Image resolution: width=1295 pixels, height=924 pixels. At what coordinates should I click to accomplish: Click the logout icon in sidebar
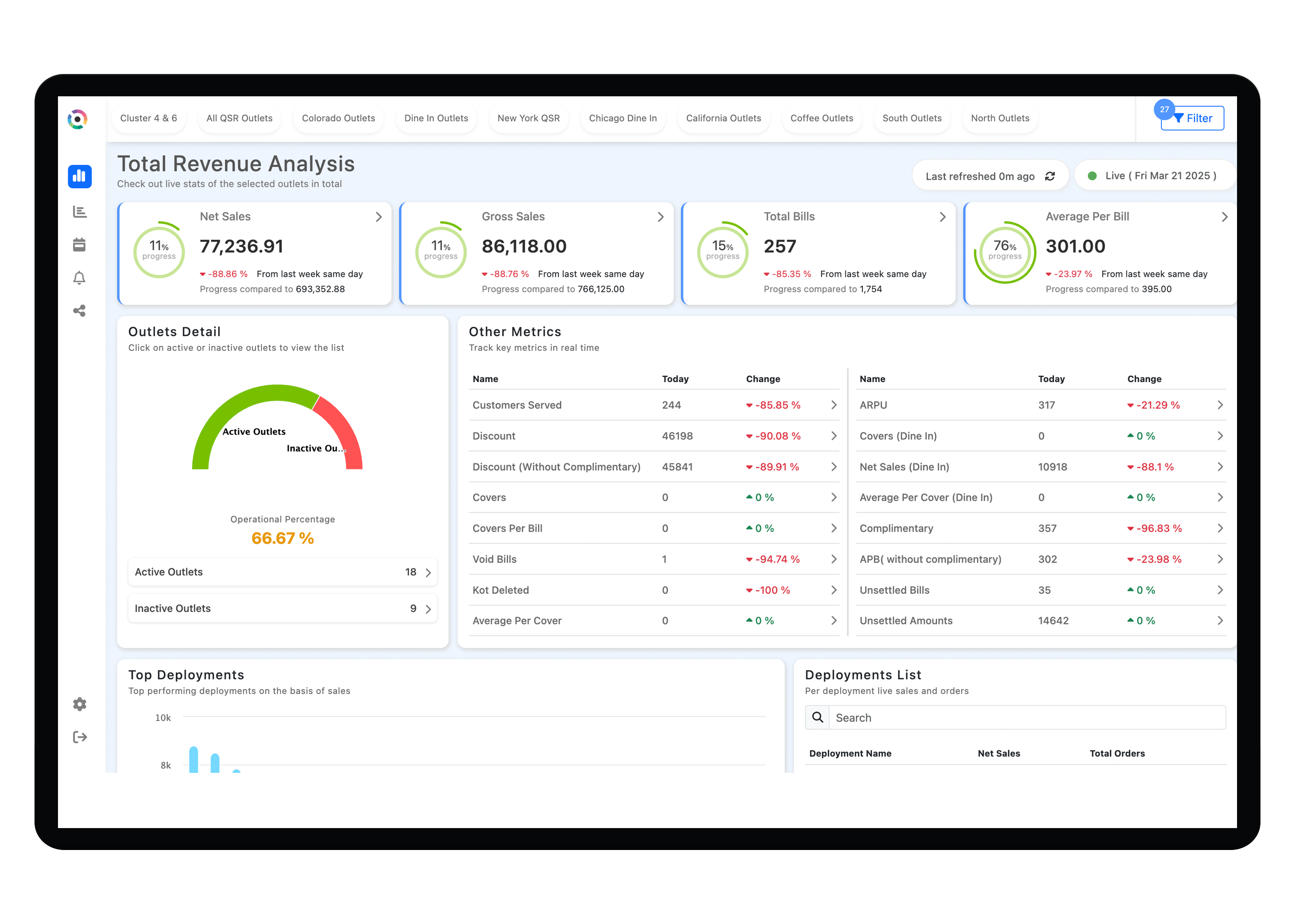click(x=80, y=737)
